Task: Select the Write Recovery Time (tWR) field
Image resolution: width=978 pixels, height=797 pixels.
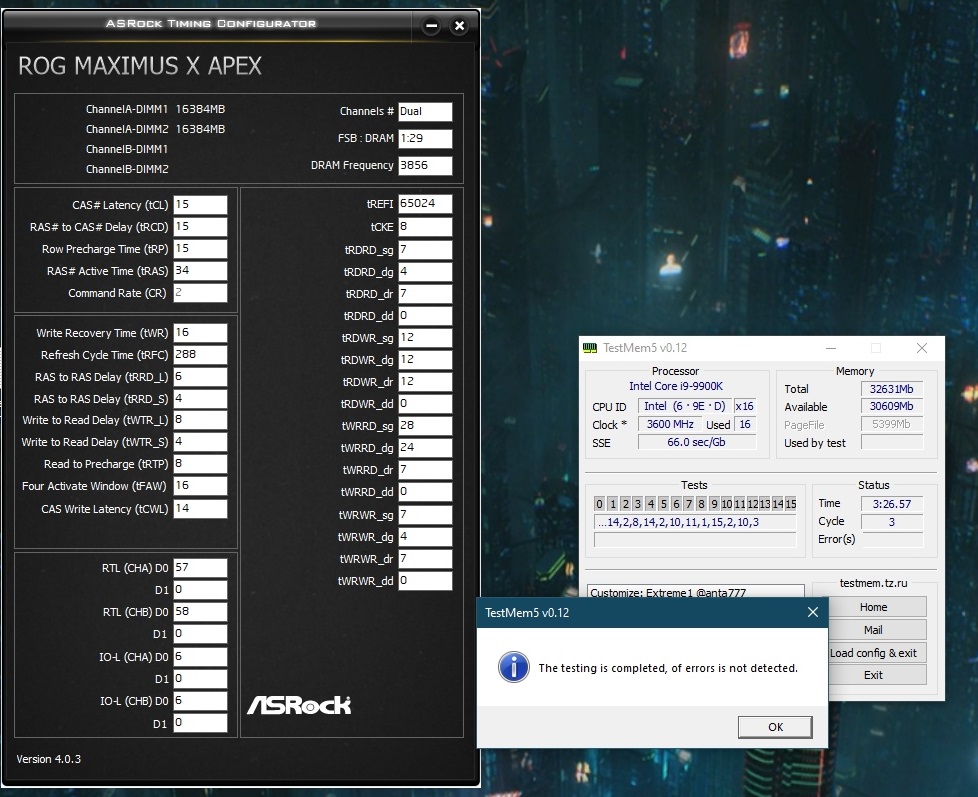Action: click(200, 332)
